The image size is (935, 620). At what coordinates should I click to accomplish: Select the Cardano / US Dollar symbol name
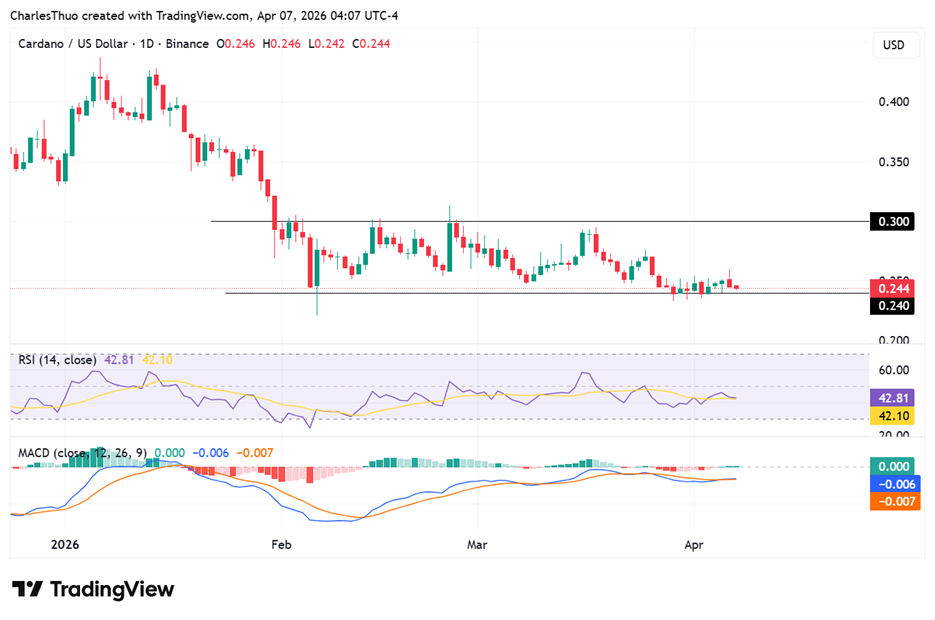pos(75,43)
